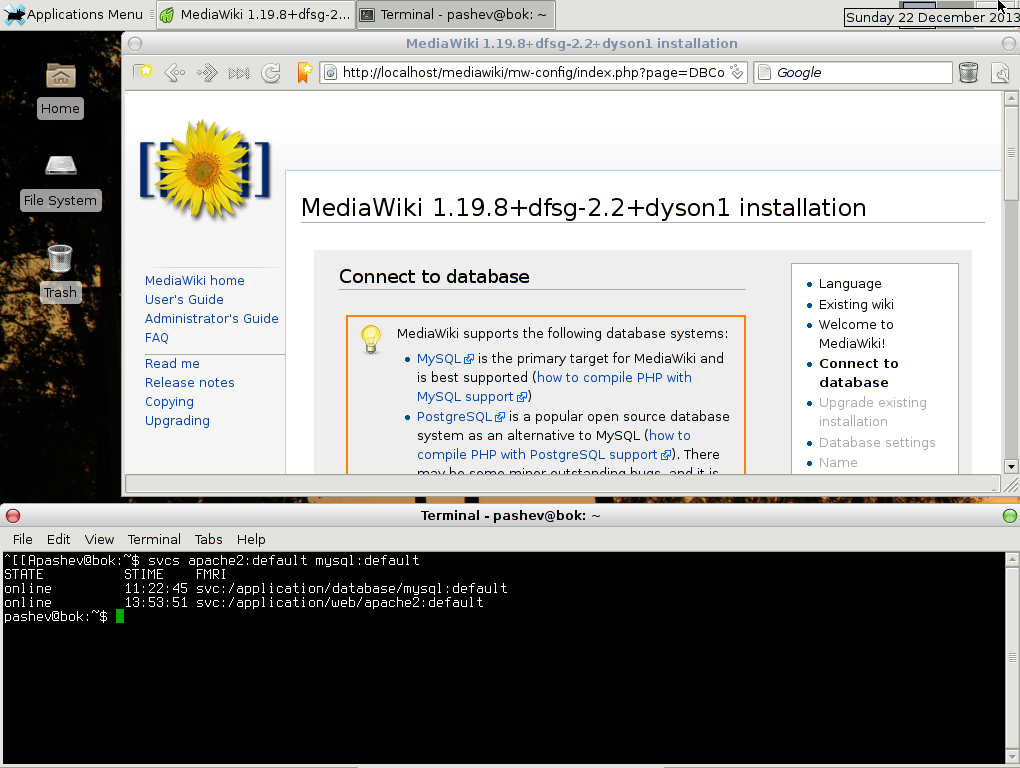This screenshot has width=1020, height=768.
Task: Open 'how to compile PHP with MySQL support' link
Action: coord(554,387)
